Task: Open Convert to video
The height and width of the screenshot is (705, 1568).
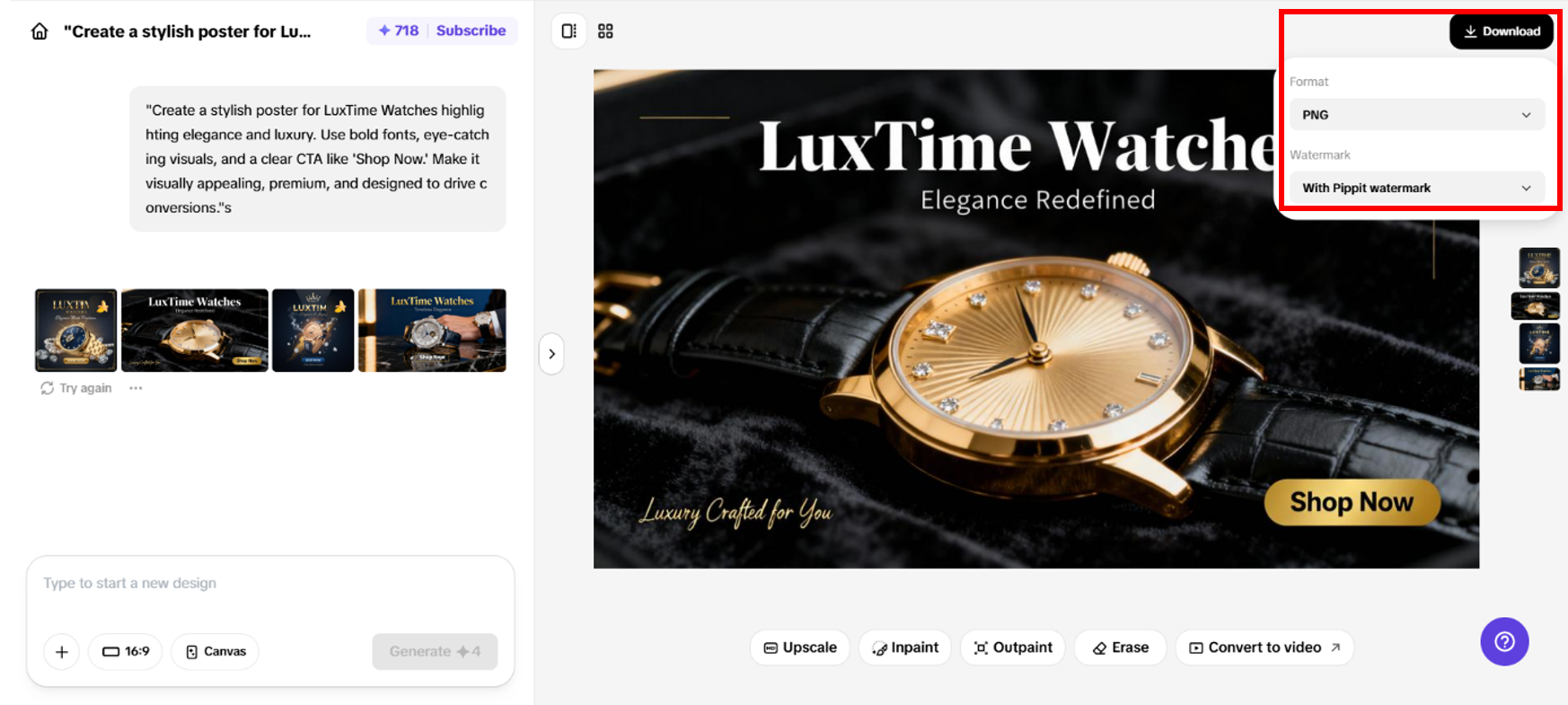Action: click(1264, 648)
